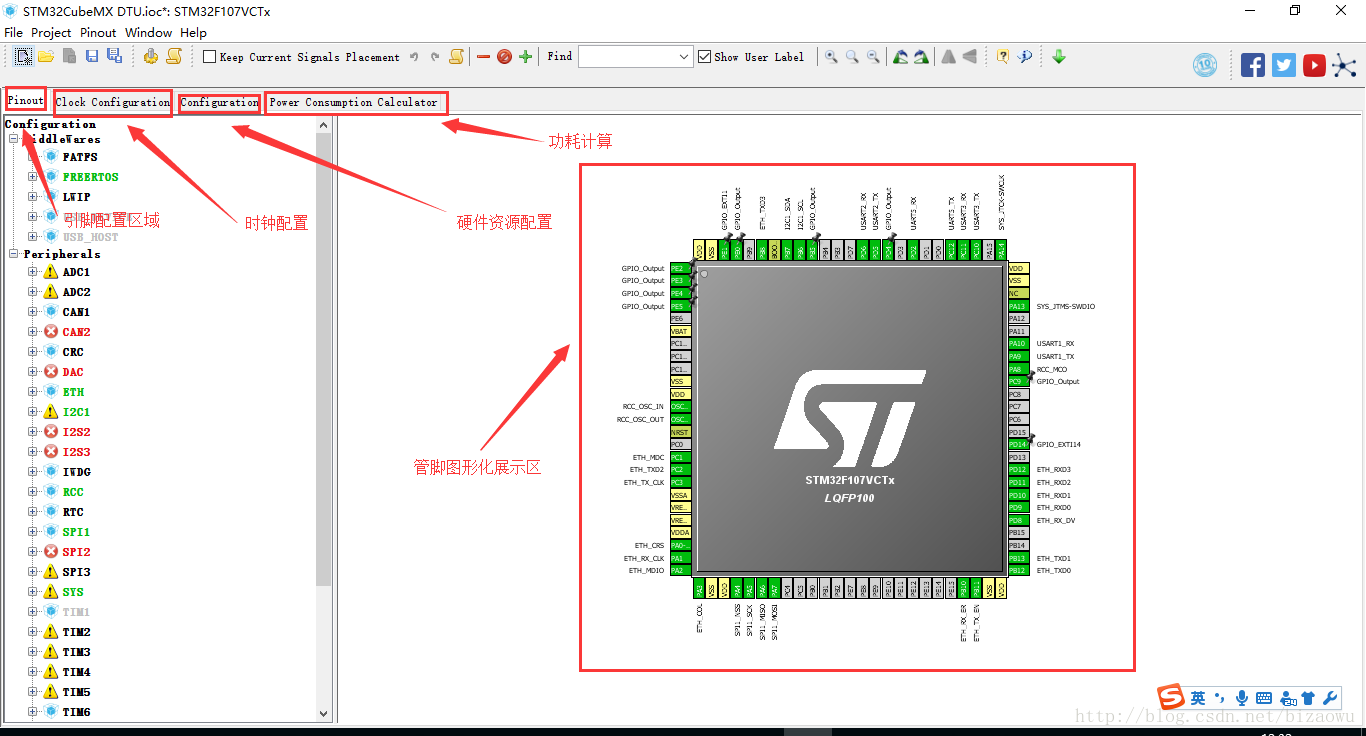Open the YouTube link icon
This screenshot has height=736, width=1366.
(1315, 66)
